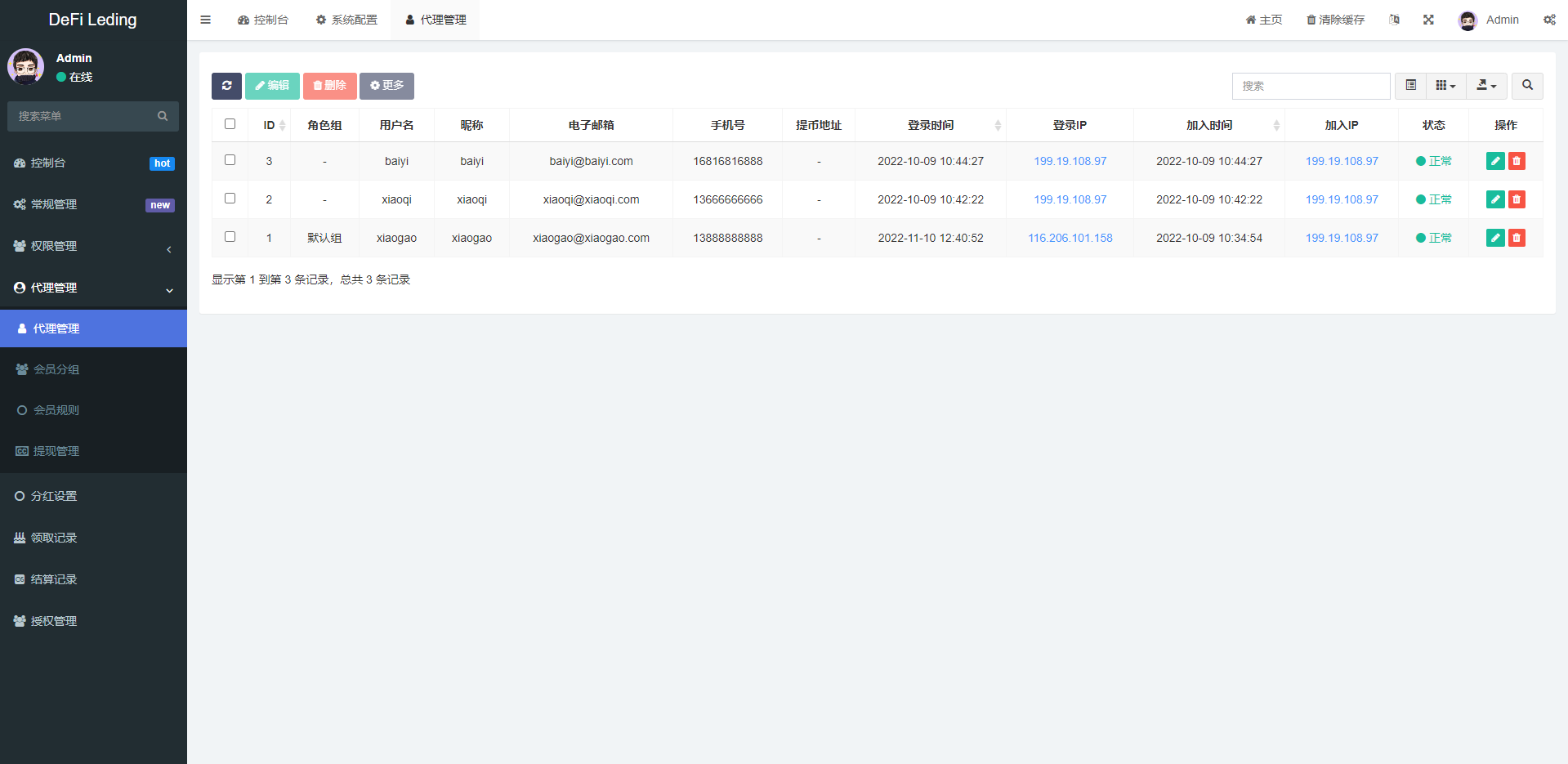Click the green 正常 status indicator for xiaoqi
Image resolution: width=1568 pixels, height=764 pixels.
(1434, 199)
